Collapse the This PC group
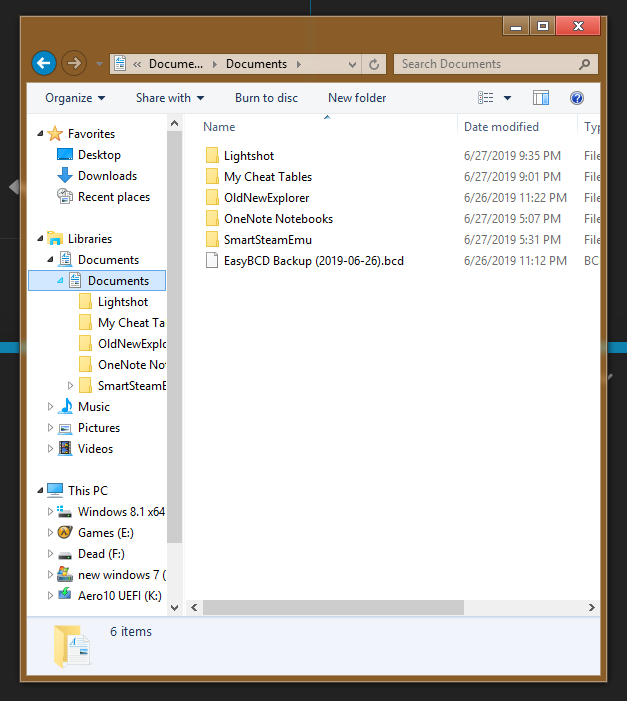627x701 pixels. coord(40,490)
